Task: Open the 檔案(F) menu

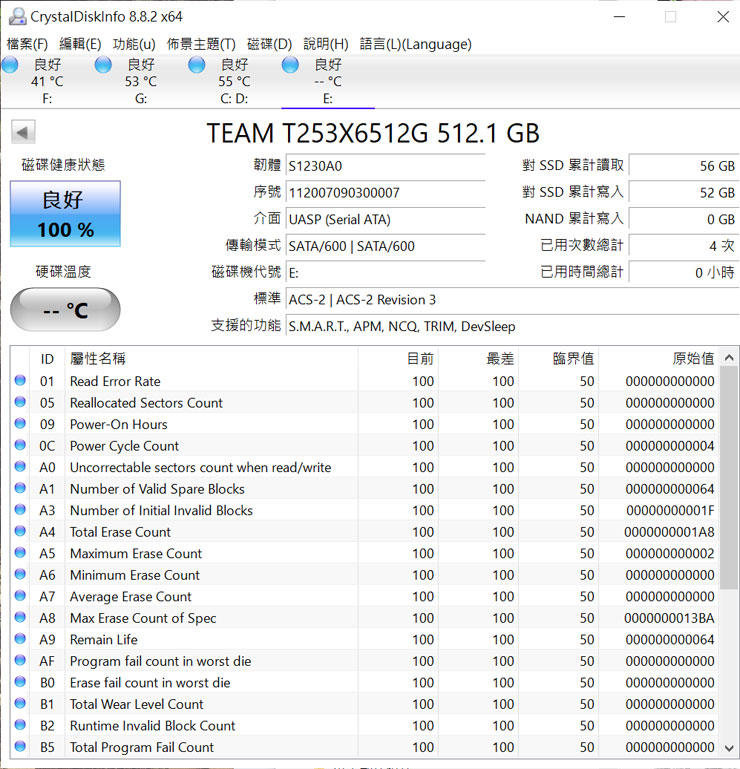Action: coord(27,44)
